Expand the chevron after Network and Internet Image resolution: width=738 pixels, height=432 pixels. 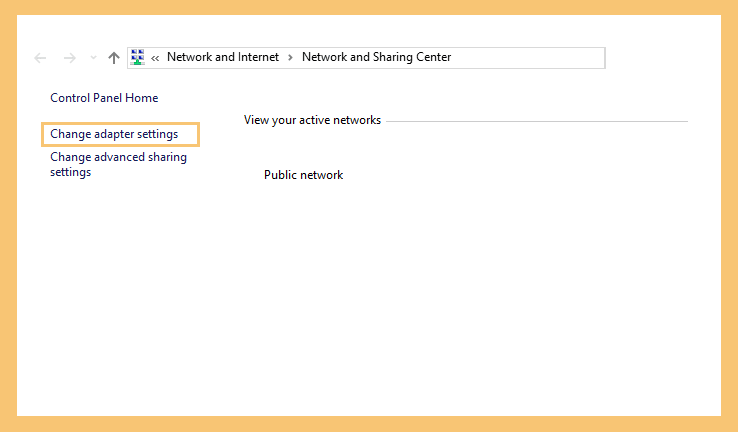point(290,57)
